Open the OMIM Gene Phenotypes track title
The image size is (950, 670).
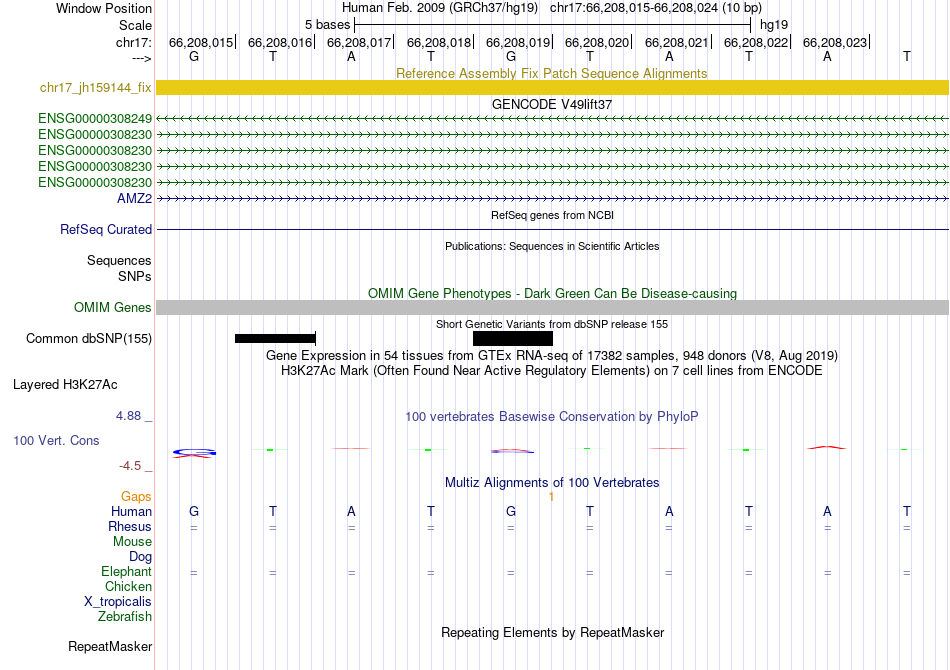(552, 294)
